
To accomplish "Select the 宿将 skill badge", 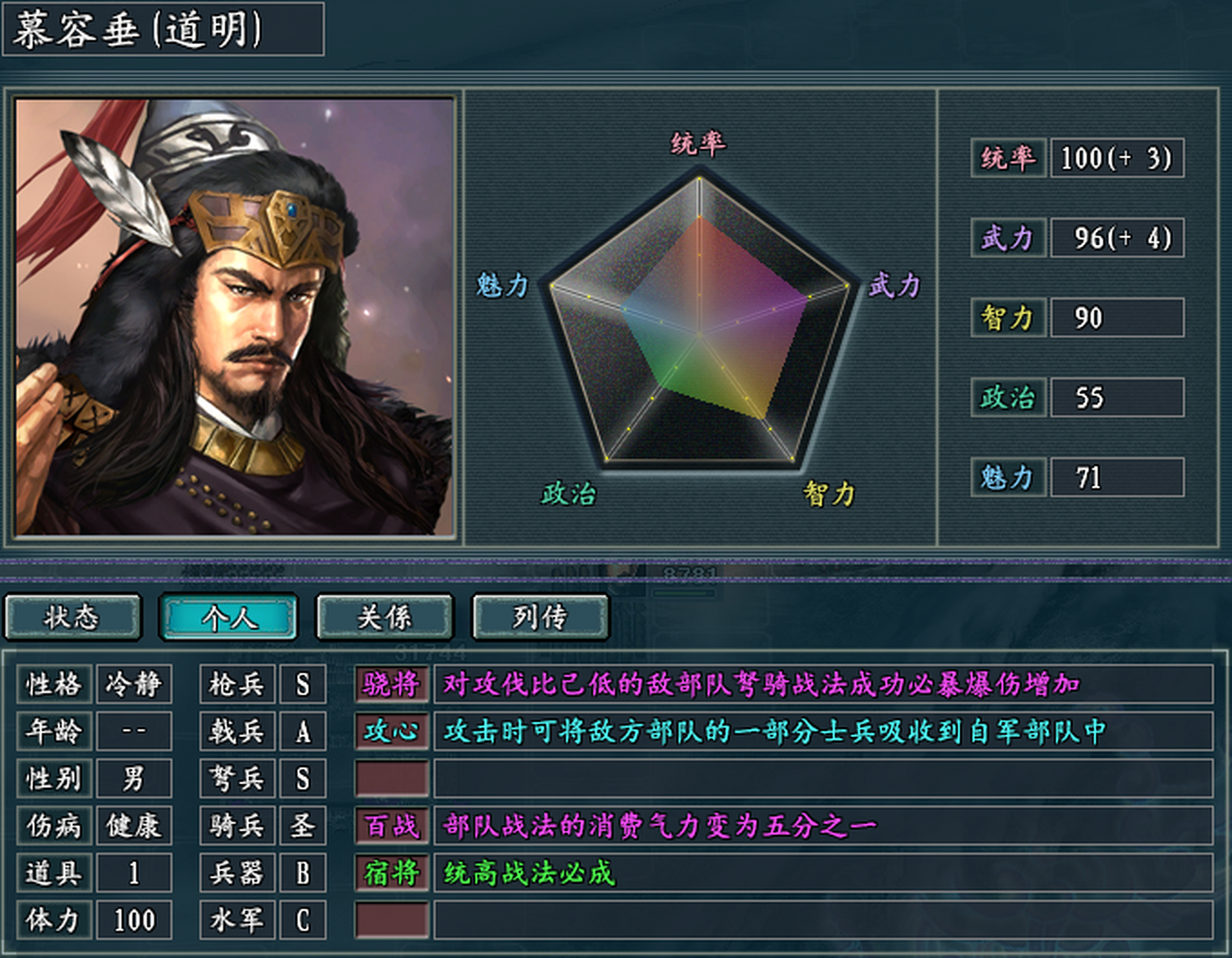I will (x=391, y=873).
